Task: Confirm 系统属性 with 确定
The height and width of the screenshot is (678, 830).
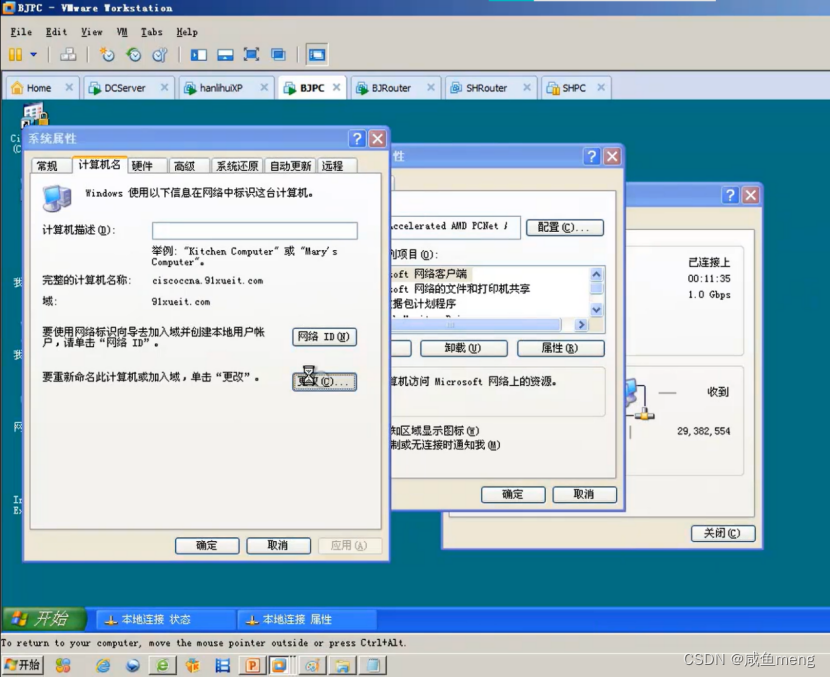Action: pos(207,546)
